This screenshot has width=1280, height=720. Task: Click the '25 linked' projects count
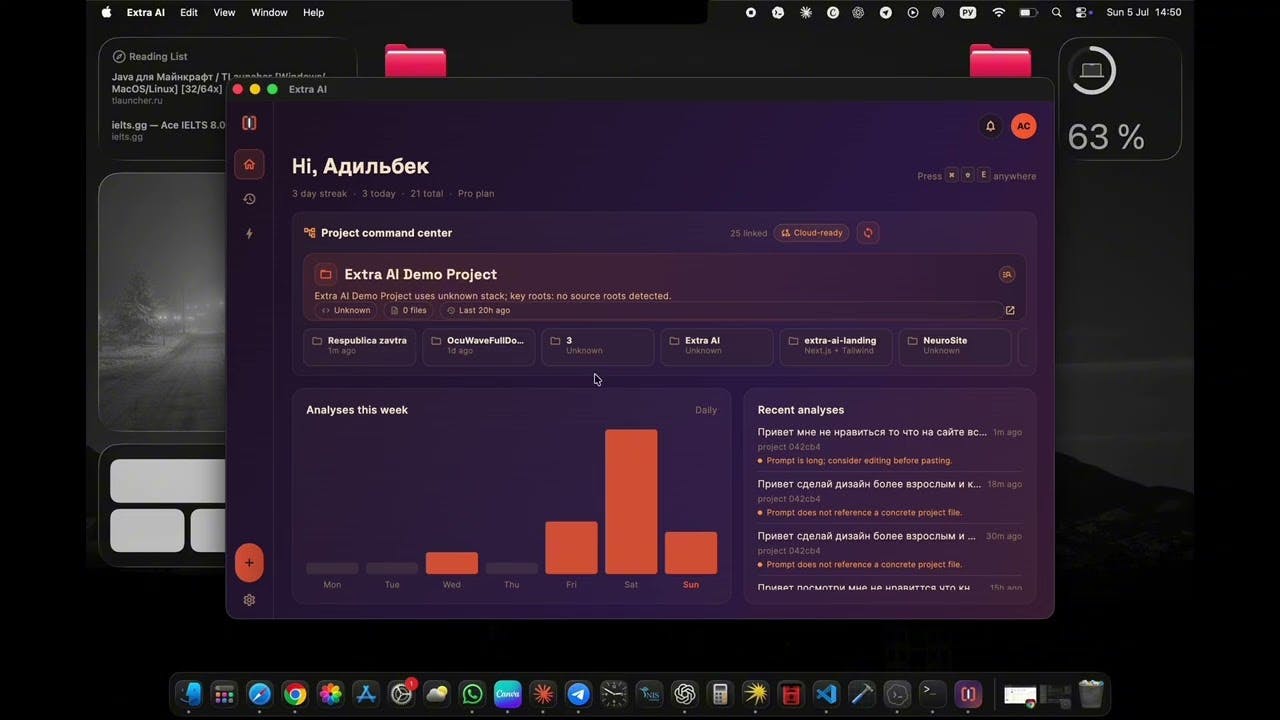point(749,233)
